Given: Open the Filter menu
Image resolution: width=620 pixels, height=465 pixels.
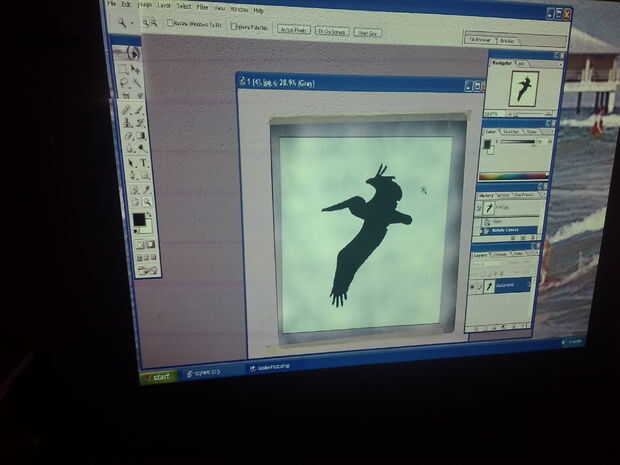Looking at the screenshot, I should (x=202, y=8).
